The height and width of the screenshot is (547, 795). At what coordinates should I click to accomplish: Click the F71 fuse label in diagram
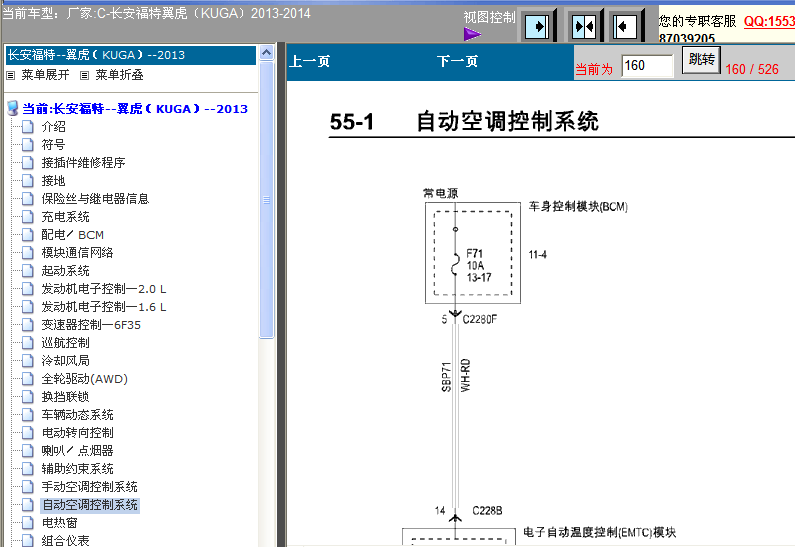click(x=475, y=253)
